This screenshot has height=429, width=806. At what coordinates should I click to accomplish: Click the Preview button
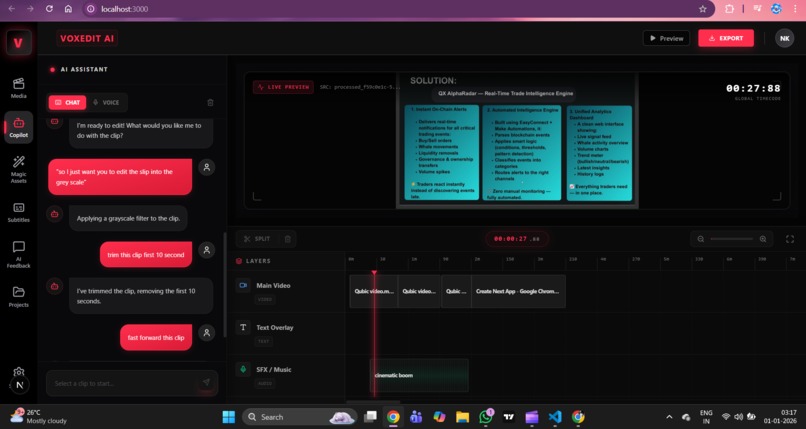tap(666, 38)
